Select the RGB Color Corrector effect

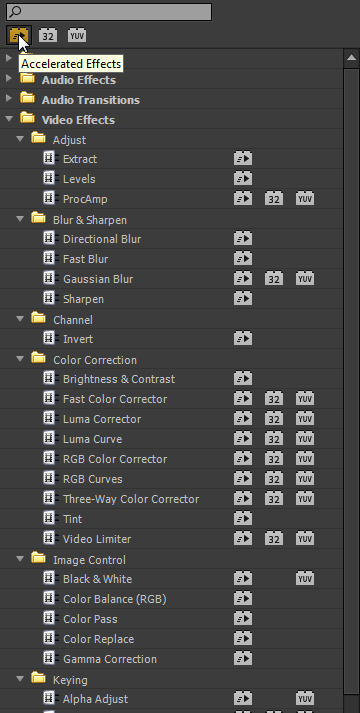(115, 459)
